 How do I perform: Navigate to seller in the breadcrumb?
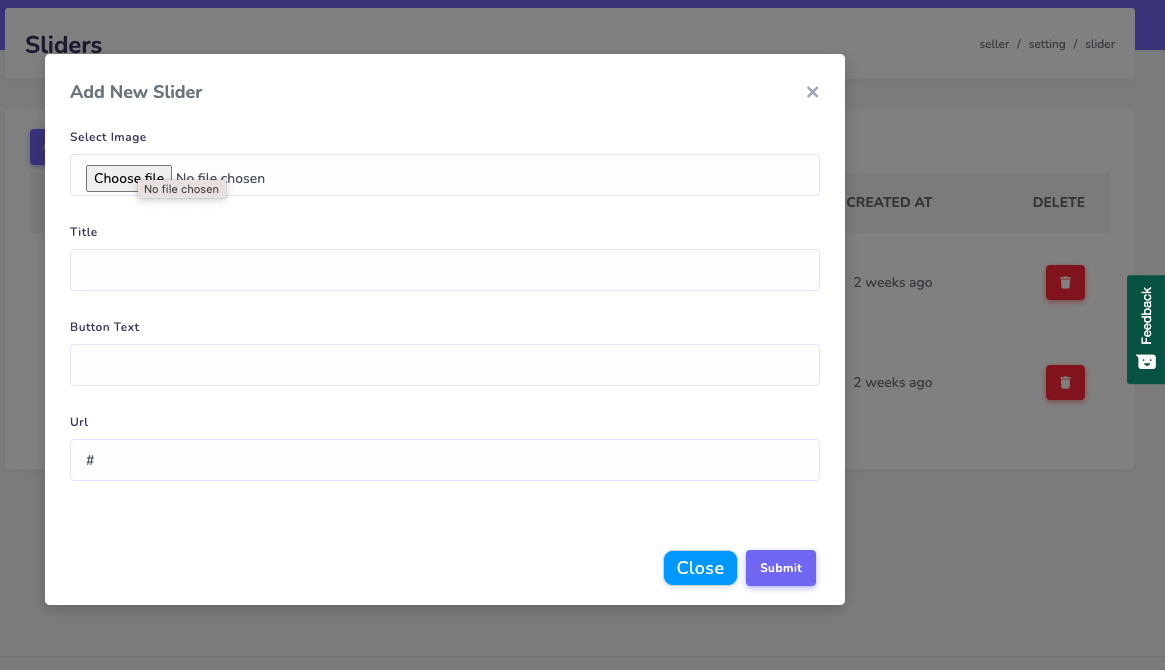point(994,44)
